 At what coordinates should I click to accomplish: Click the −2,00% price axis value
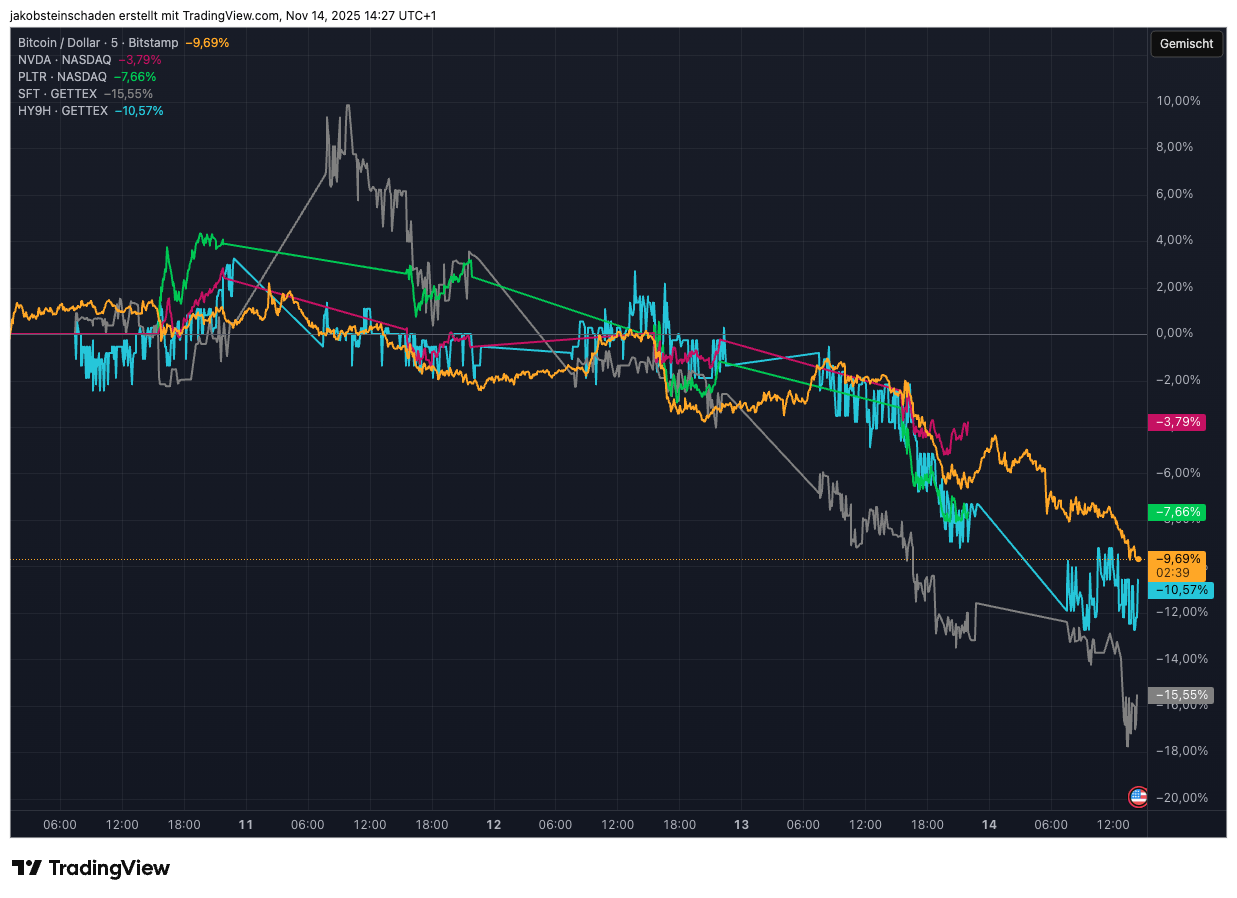coord(1179,380)
